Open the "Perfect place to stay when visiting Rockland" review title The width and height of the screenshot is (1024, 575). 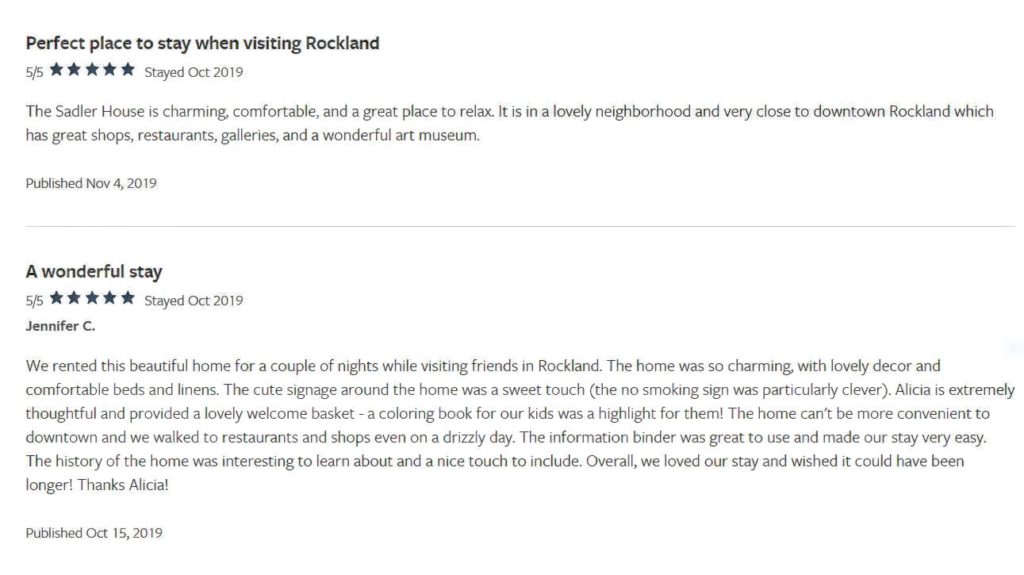[202, 44]
